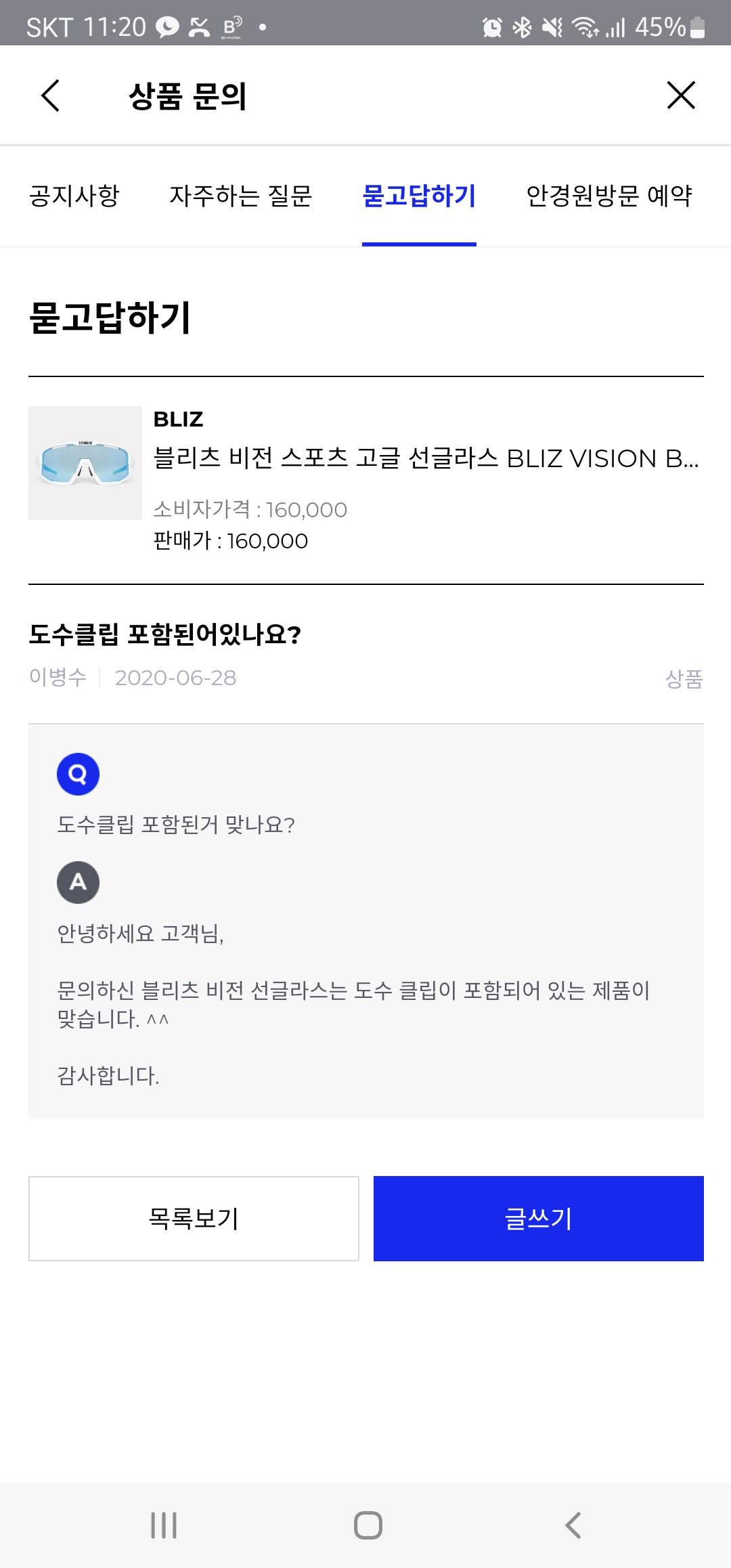Select the 묻고답하기 tab

pos(419,196)
